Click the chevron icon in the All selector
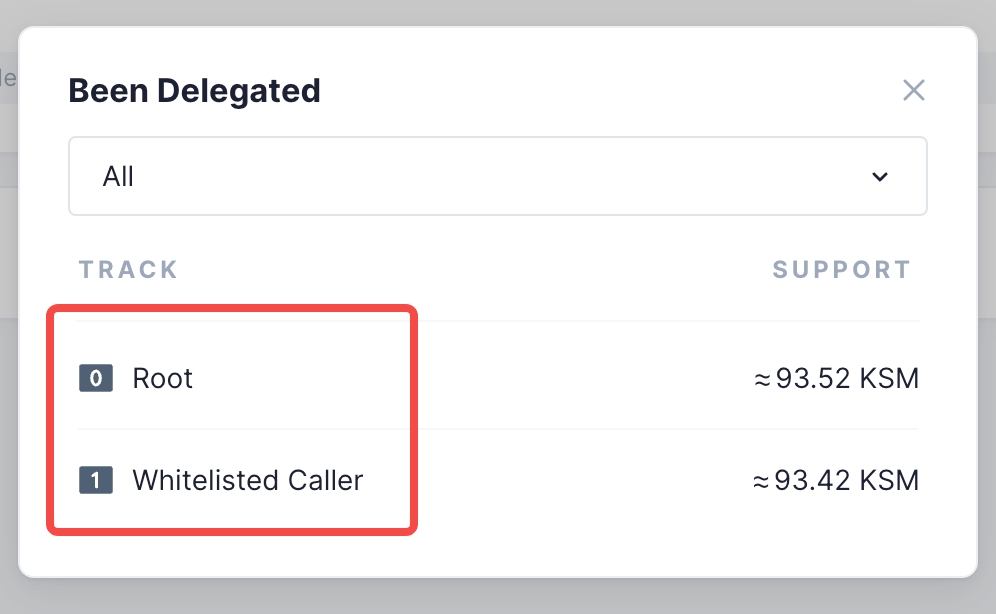This screenshot has height=614, width=996. (880, 176)
